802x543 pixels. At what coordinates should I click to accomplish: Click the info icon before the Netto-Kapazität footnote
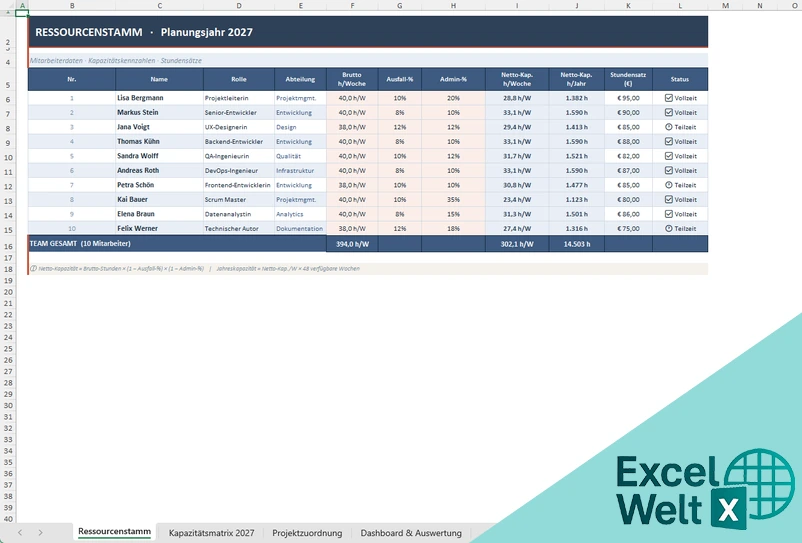point(33,268)
